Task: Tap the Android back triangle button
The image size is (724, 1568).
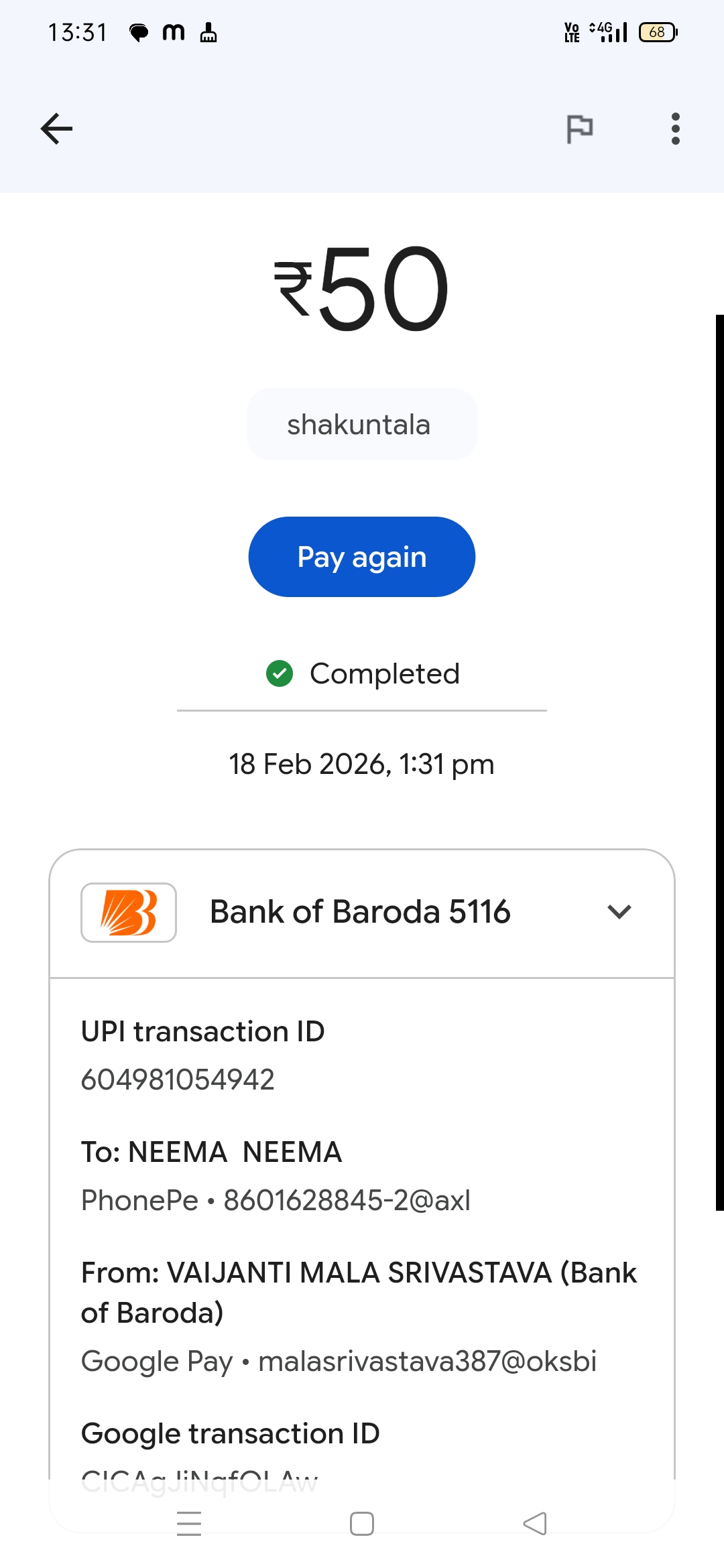Action: click(x=535, y=1524)
